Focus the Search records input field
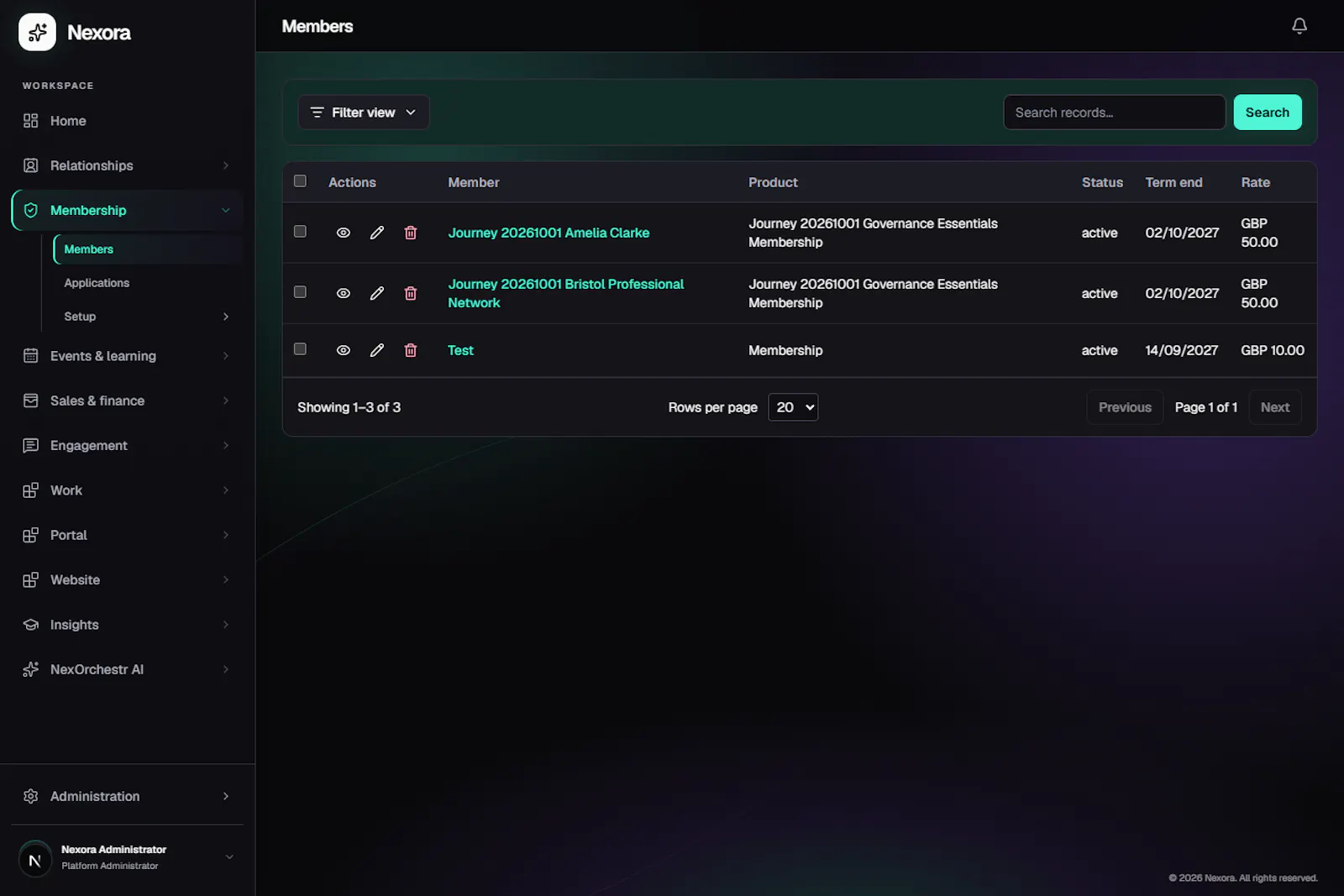Screen dimensions: 1344x896 tap(1114, 113)
